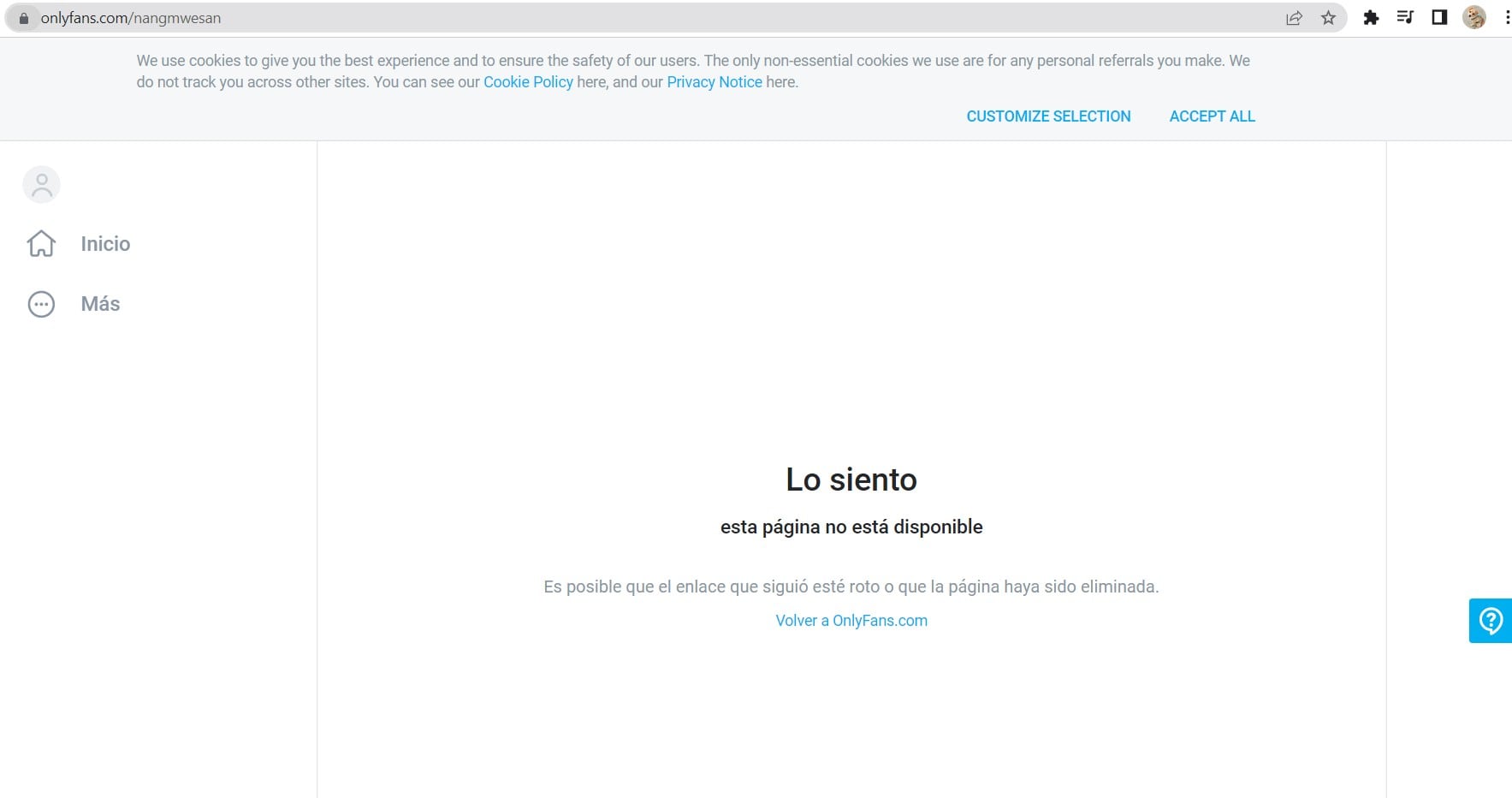Select the Inicio text label

(105, 244)
